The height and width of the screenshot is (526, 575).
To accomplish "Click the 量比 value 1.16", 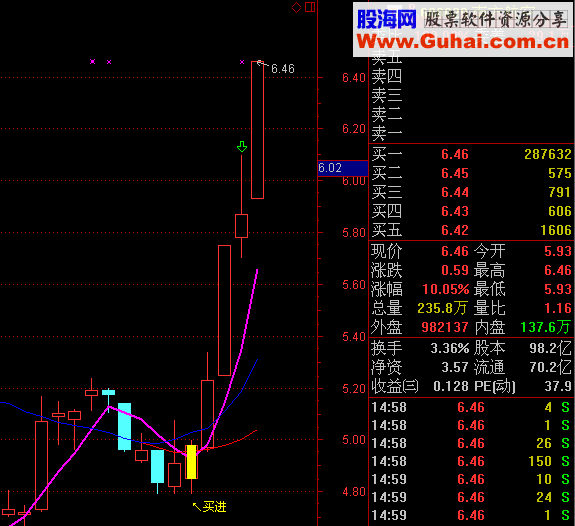I will pos(558,308).
